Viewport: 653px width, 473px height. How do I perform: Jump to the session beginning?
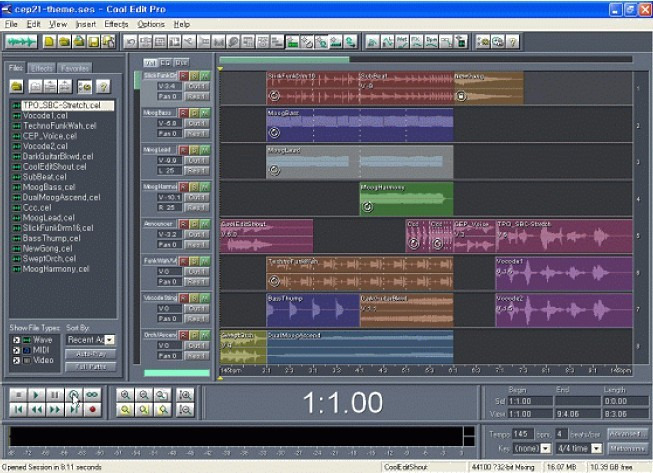click(18, 410)
